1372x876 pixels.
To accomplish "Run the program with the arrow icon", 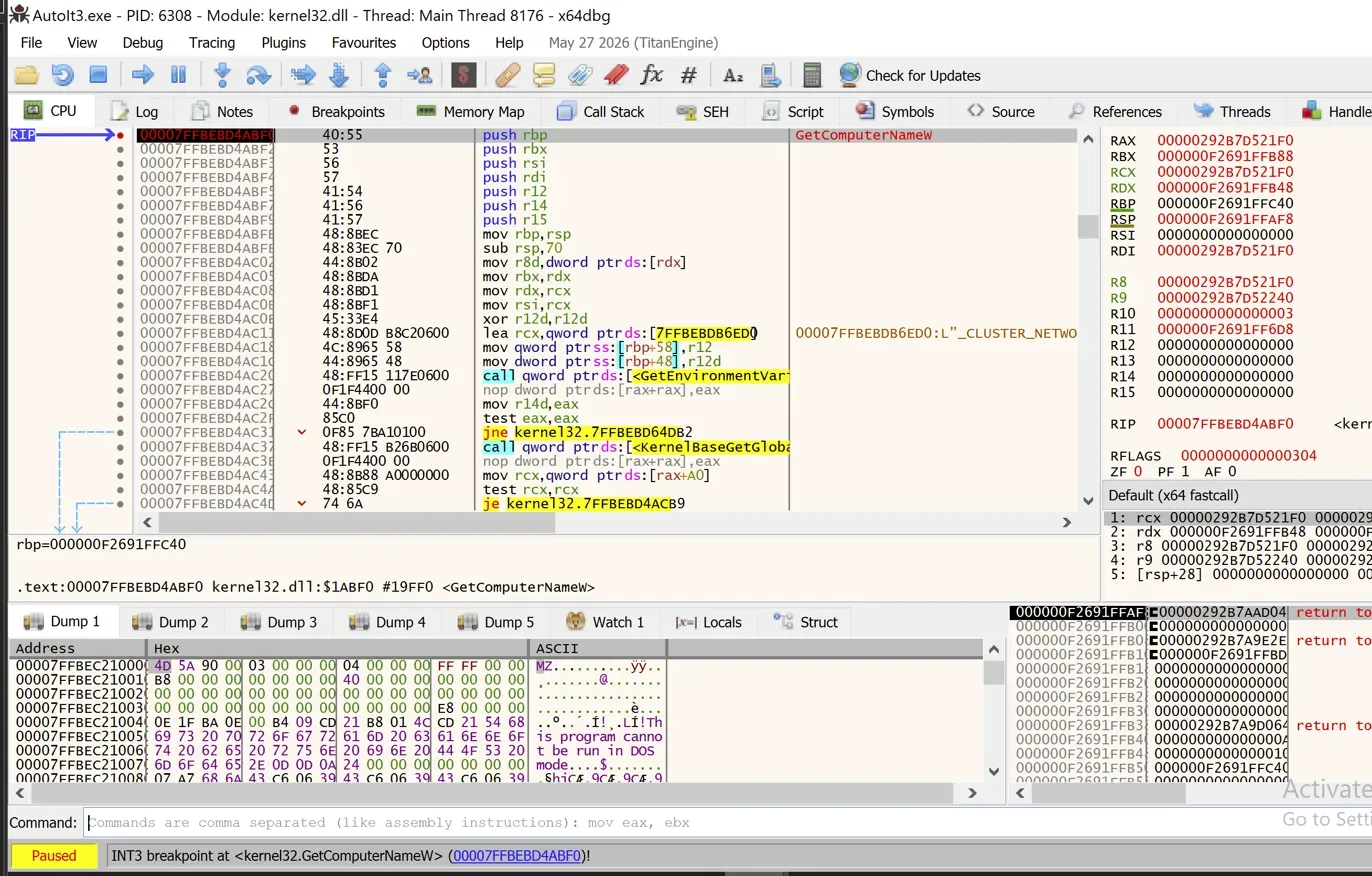I will [143, 75].
